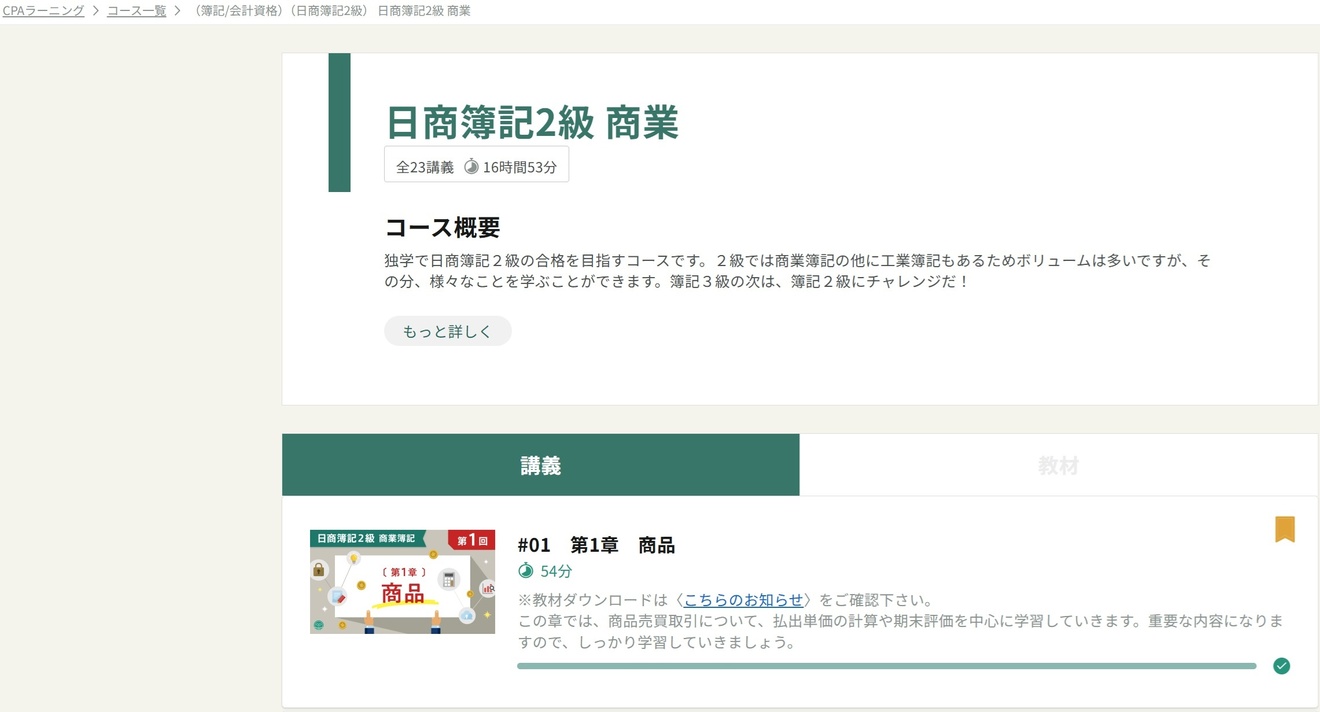Viewport: 1320px width, 712px height.
Task: Open lecture thumbnail 第1章 商品
Action: [402, 582]
